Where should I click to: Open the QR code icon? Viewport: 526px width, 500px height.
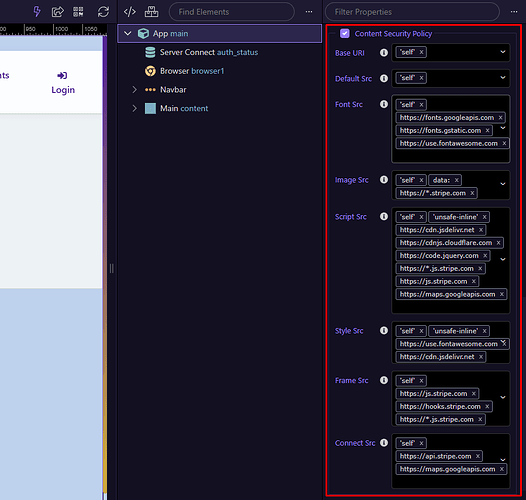pyautogui.click(x=78, y=12)
